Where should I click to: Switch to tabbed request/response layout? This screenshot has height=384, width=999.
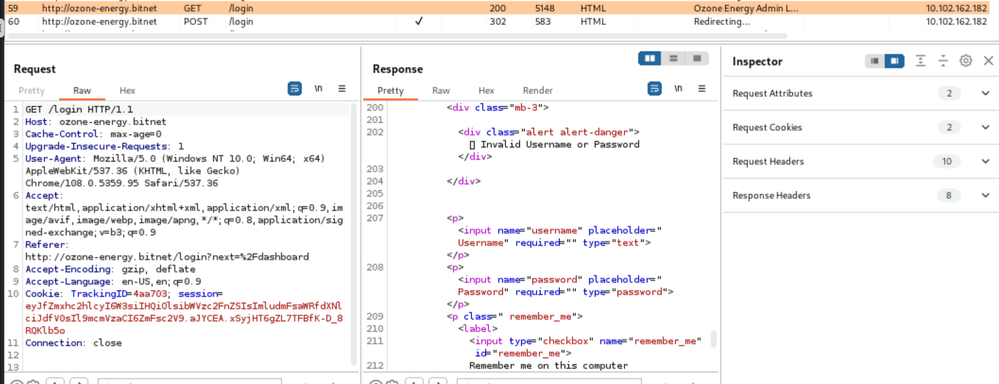point(697,58)
